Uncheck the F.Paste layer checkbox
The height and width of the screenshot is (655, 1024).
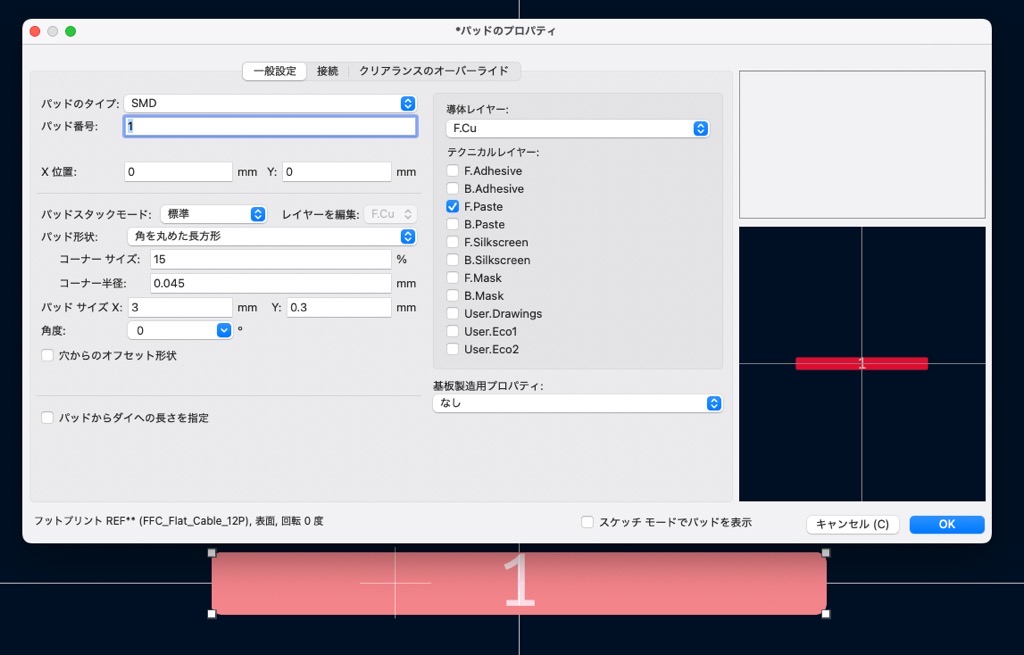click(453, 207)
